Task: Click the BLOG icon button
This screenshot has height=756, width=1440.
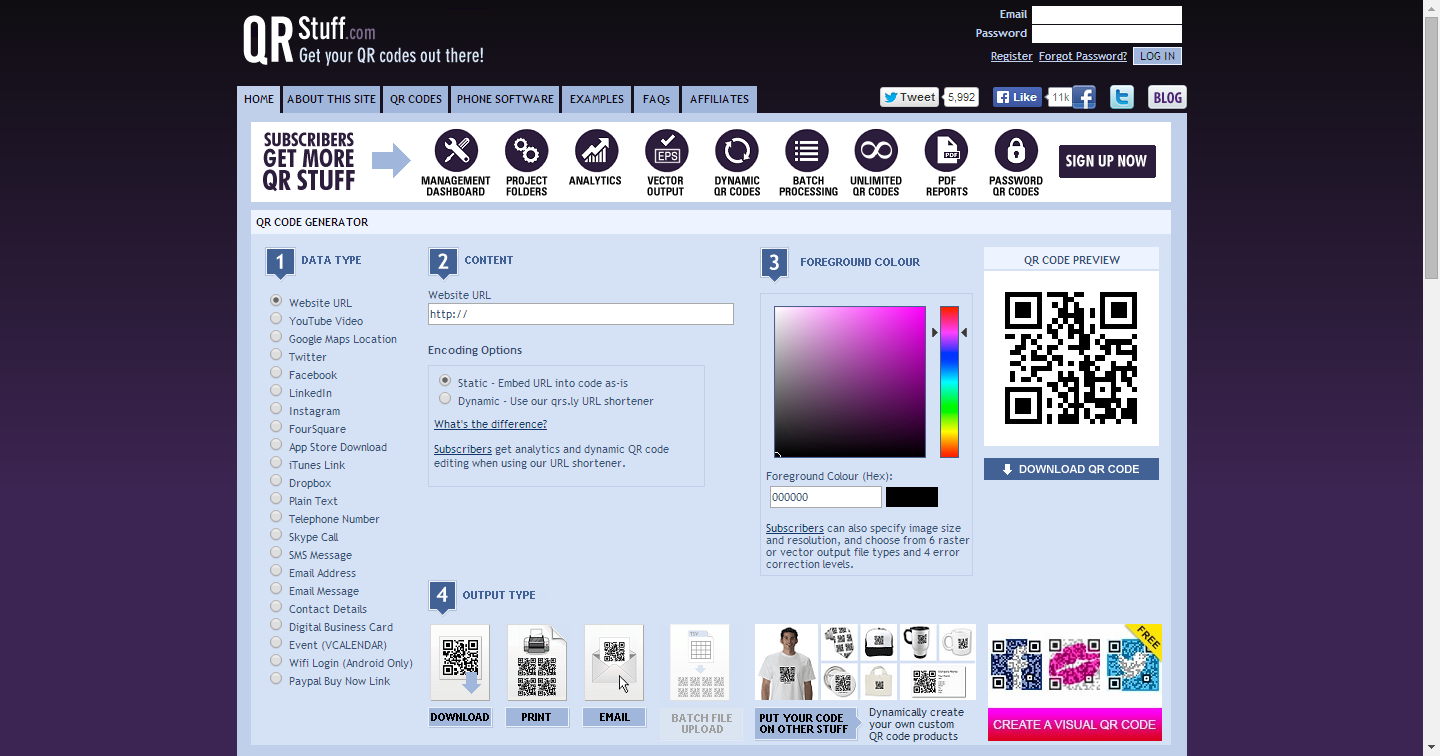Action: point(1167,97)
